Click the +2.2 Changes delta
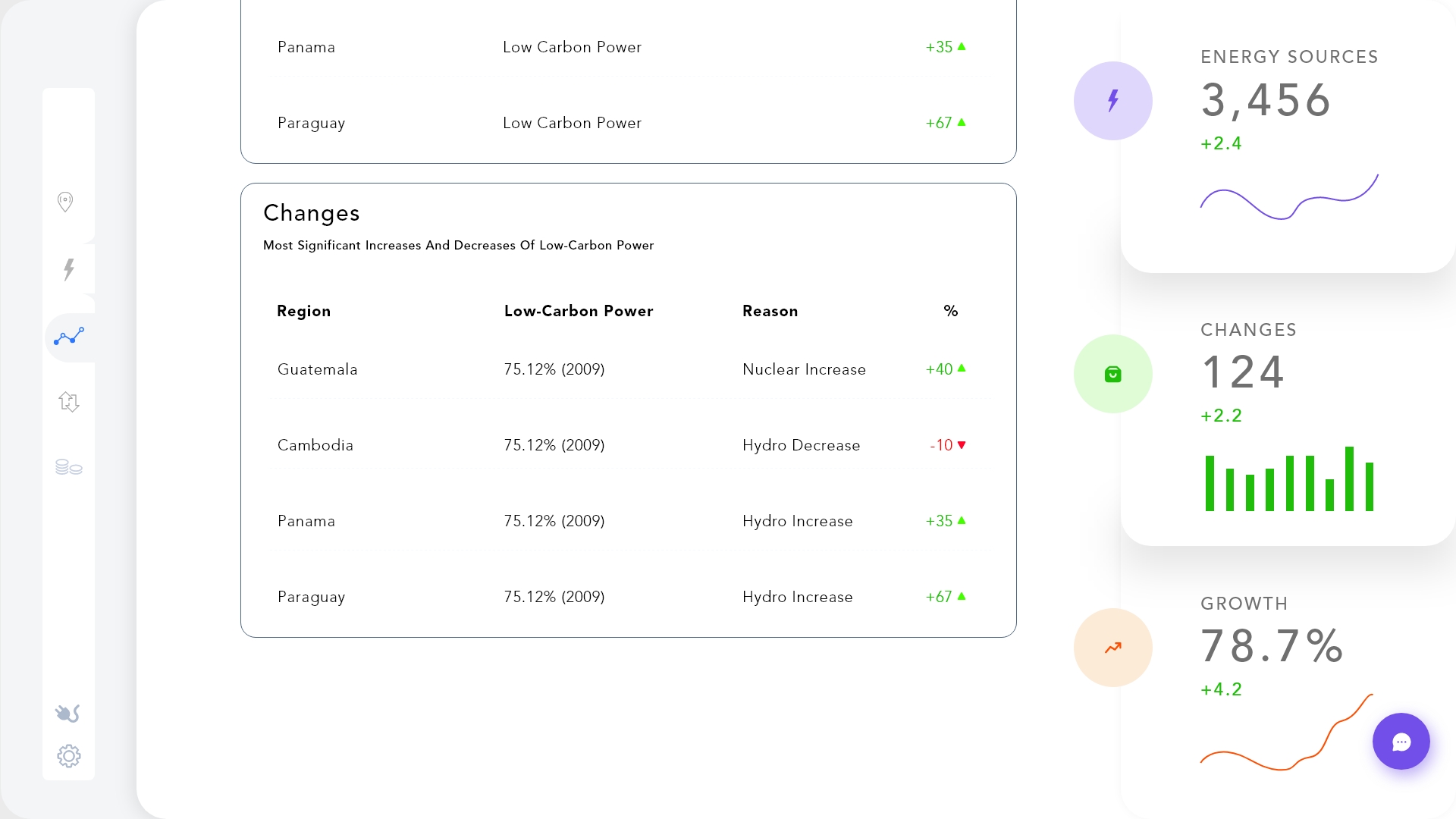This screenshot has width=1456, height=819. point(1222,416)
